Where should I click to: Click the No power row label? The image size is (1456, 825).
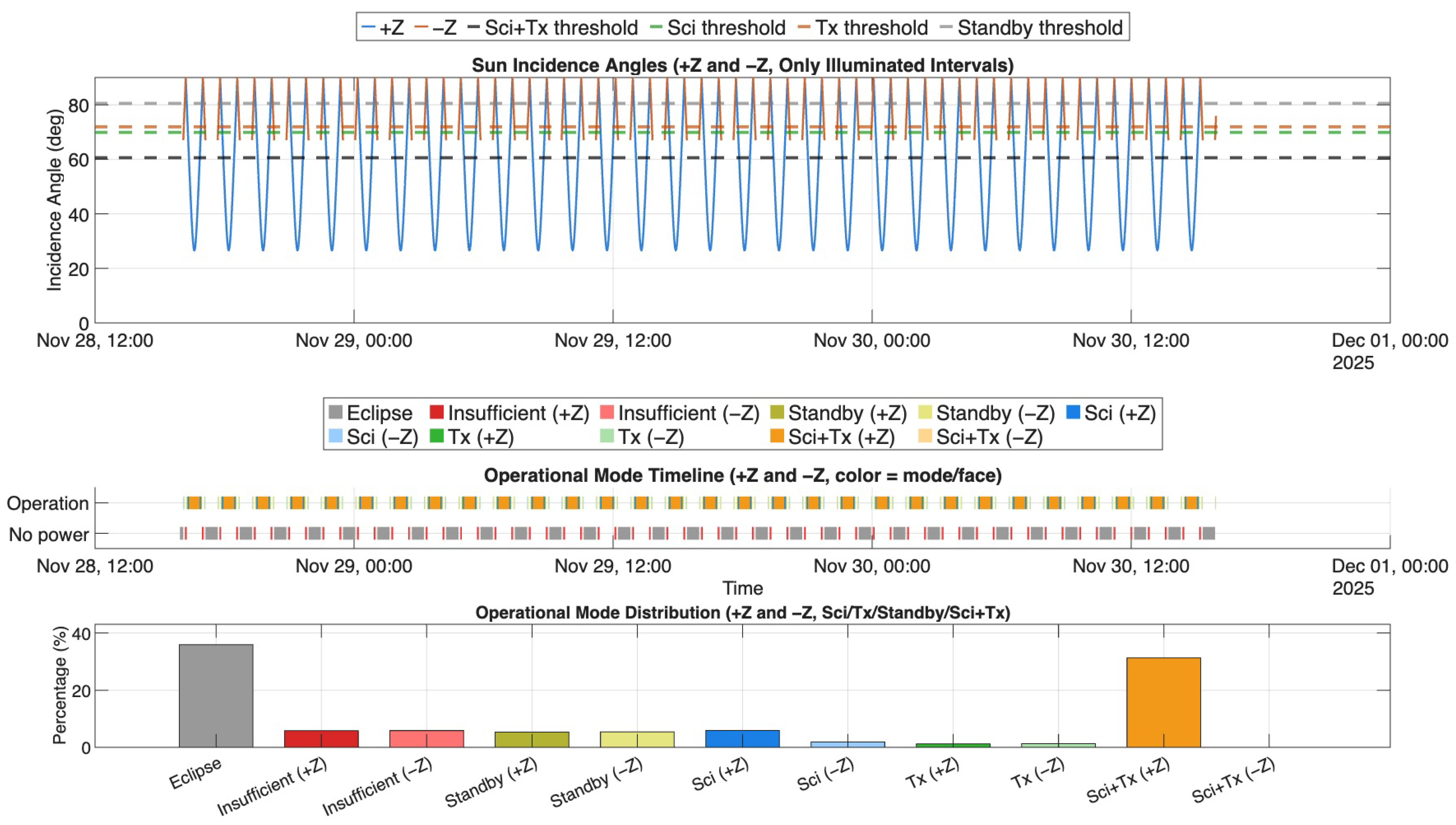[x=49, y=534]
